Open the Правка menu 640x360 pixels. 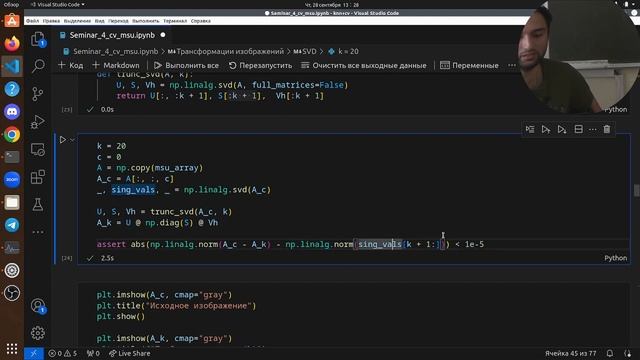(x=51, y=21)
